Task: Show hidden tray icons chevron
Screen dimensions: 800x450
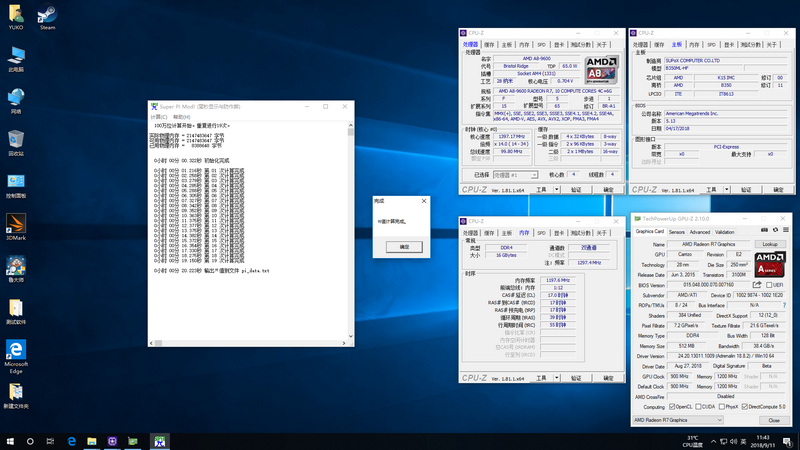Action: pos(713,441)
